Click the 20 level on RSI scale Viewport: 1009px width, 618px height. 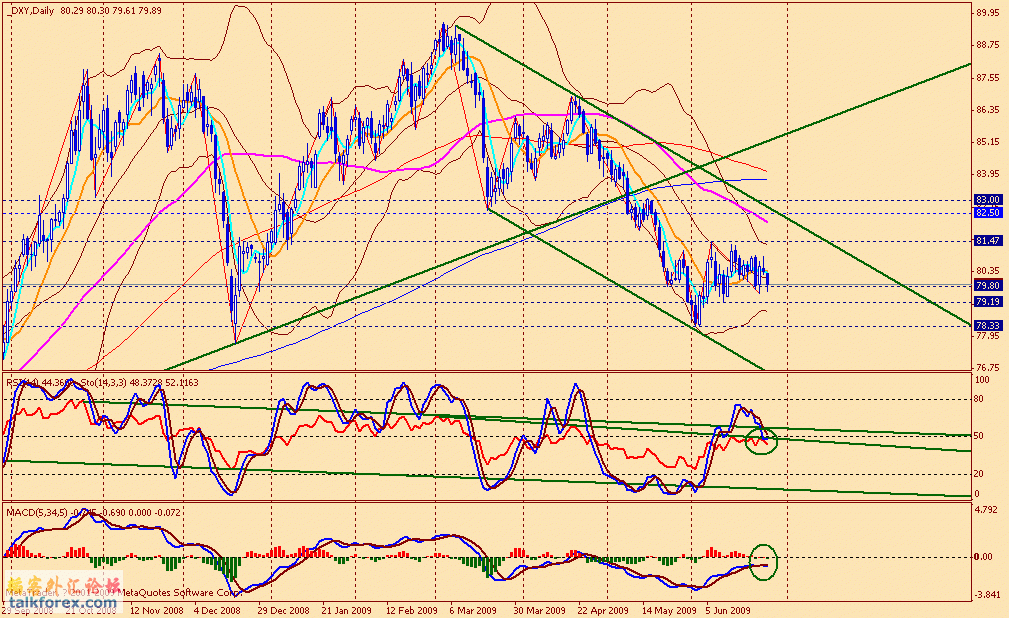(978, 474)
